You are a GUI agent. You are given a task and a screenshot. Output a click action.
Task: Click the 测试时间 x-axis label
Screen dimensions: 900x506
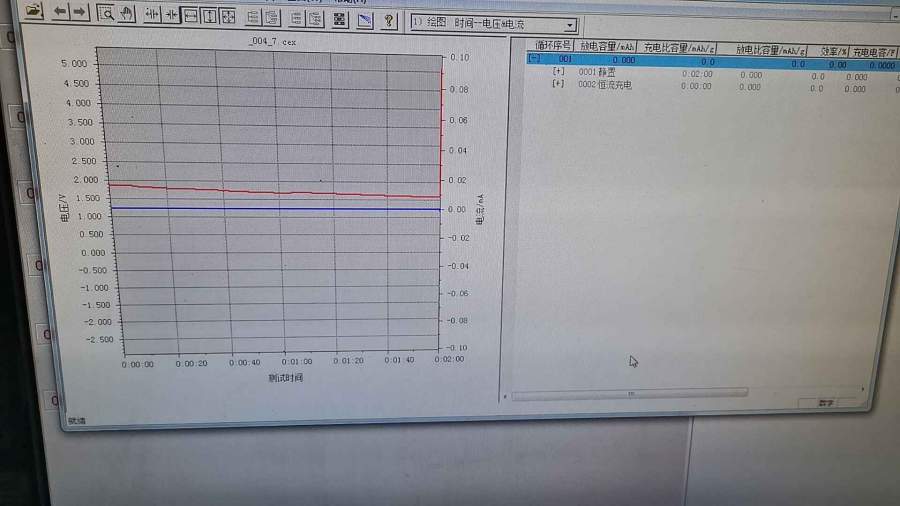pos(285,377)
